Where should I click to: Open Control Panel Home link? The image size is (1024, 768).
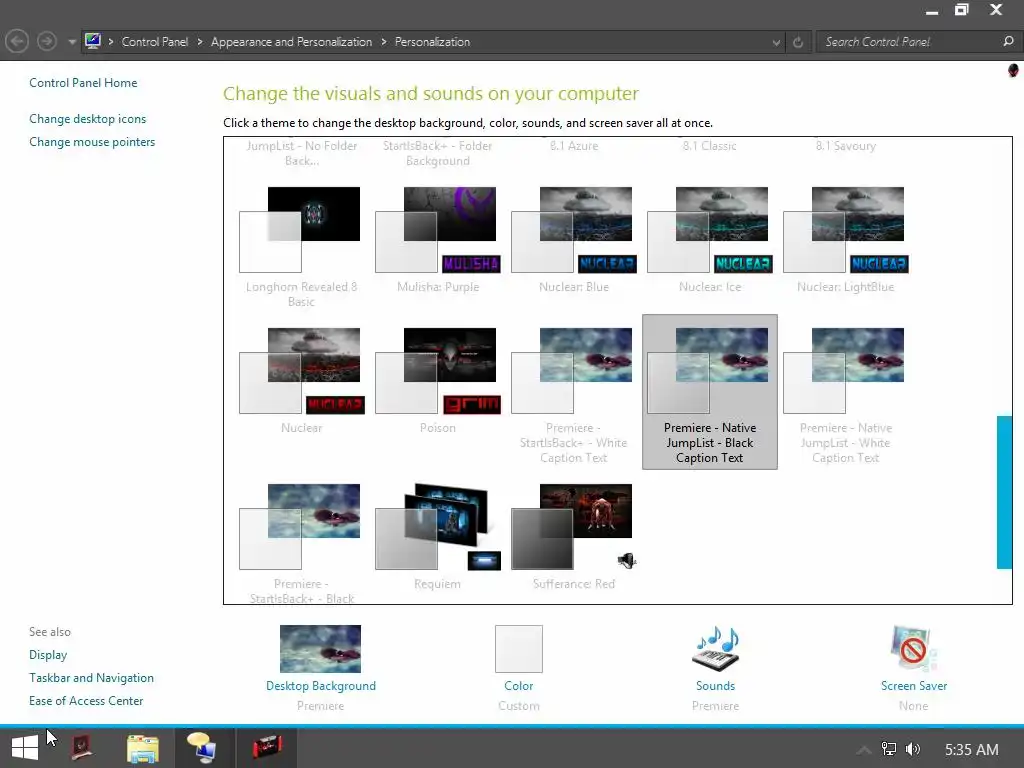pos(83,83)
